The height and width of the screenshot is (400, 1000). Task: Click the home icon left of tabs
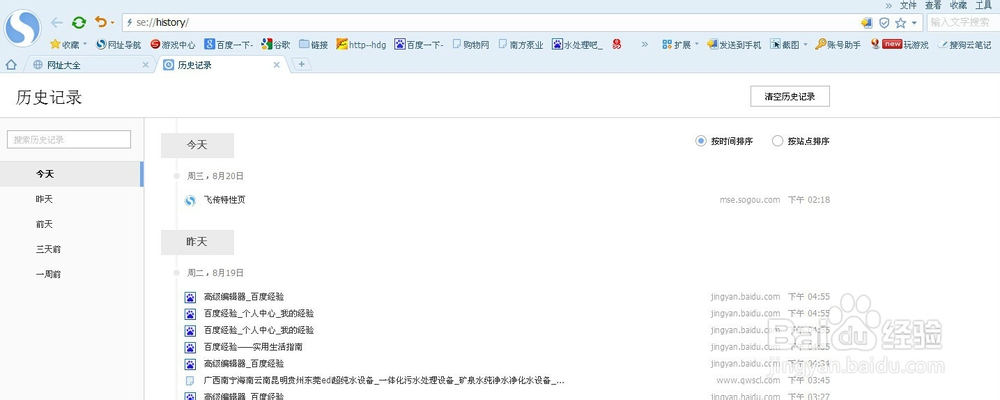[11, 64]
